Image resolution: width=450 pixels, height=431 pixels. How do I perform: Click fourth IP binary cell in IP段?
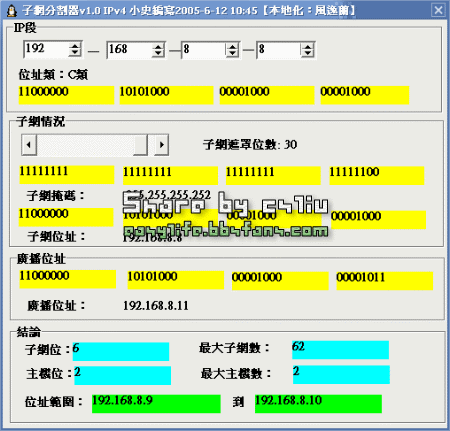[365, 95]
